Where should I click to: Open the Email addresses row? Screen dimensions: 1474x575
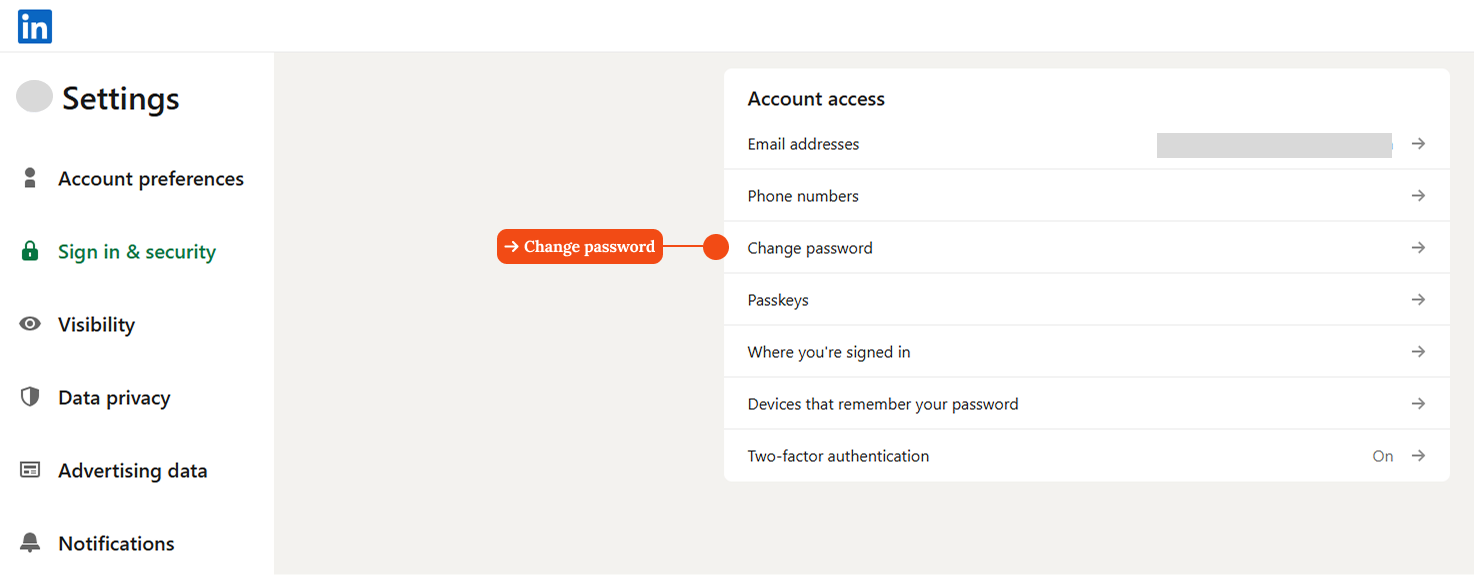(1086, 144)
